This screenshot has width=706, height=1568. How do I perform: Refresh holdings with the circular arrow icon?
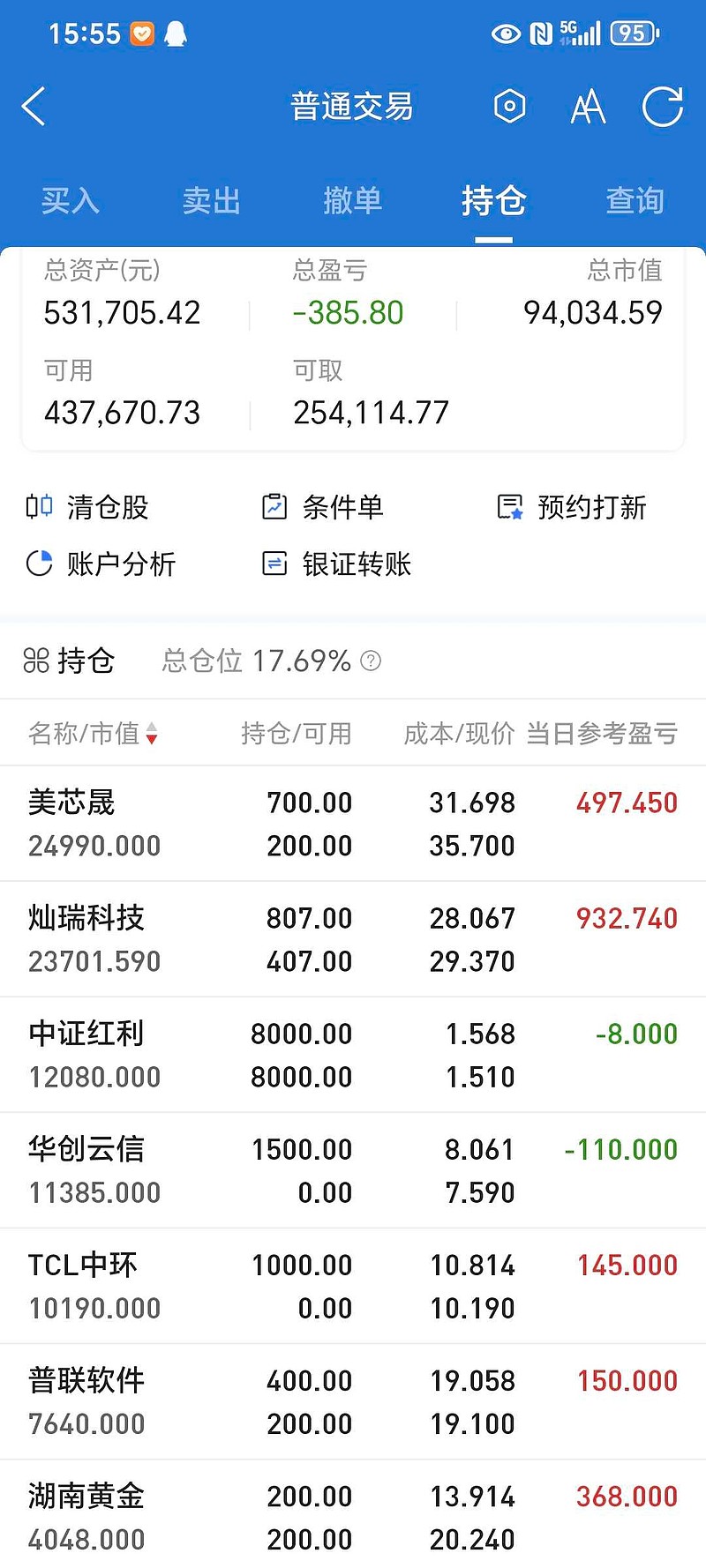click(663, 107)
